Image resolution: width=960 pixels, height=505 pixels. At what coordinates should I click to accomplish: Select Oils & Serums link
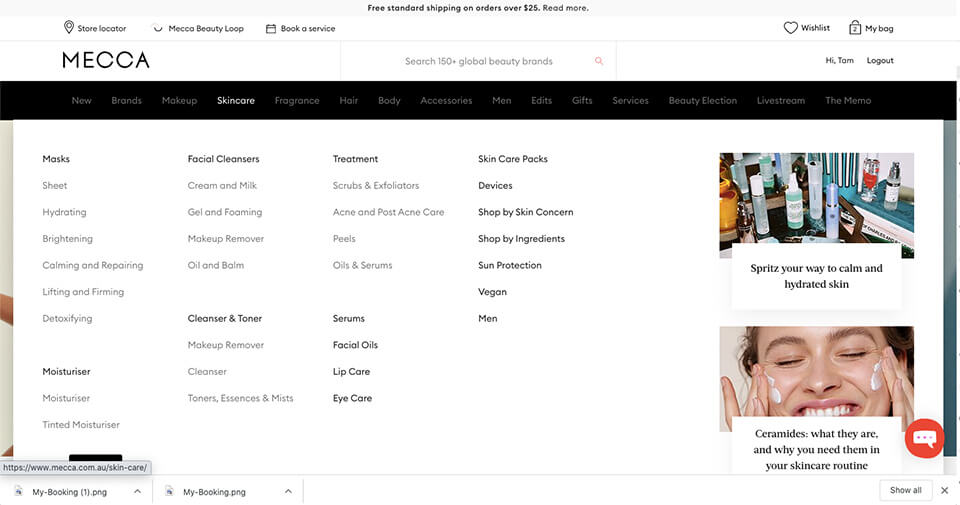click(362, 266)
